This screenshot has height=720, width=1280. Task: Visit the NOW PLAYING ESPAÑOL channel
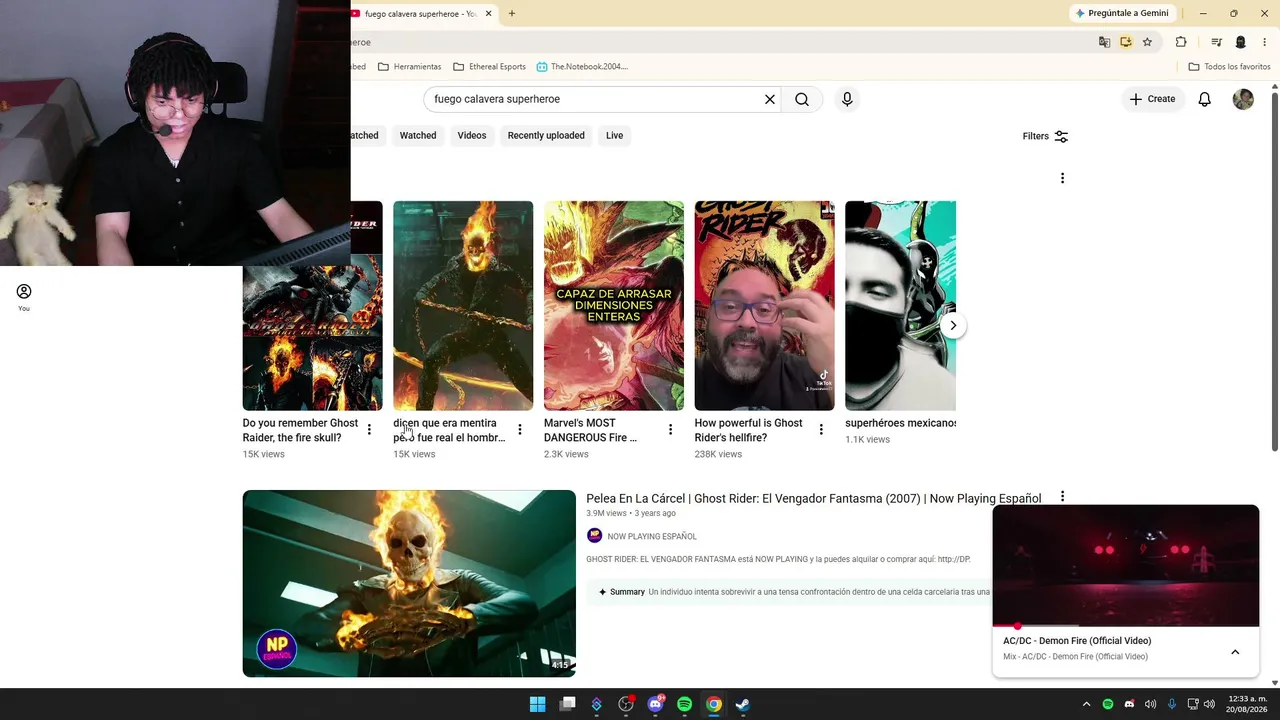[652, 536]
